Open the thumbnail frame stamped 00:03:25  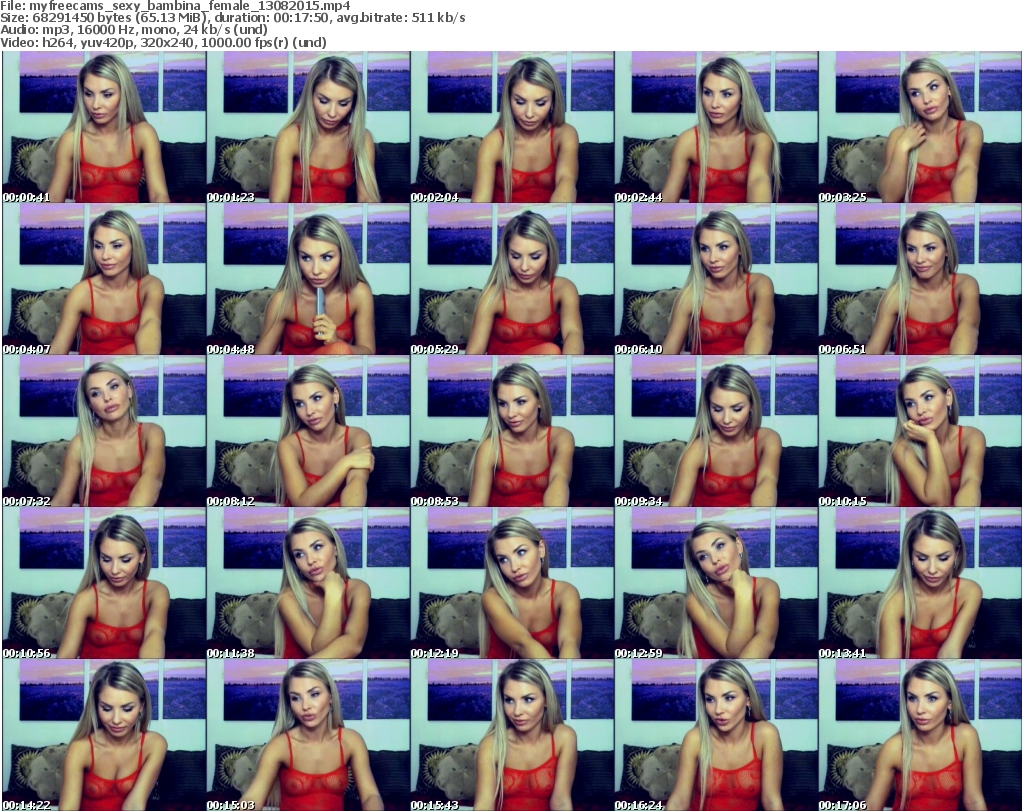920,127
